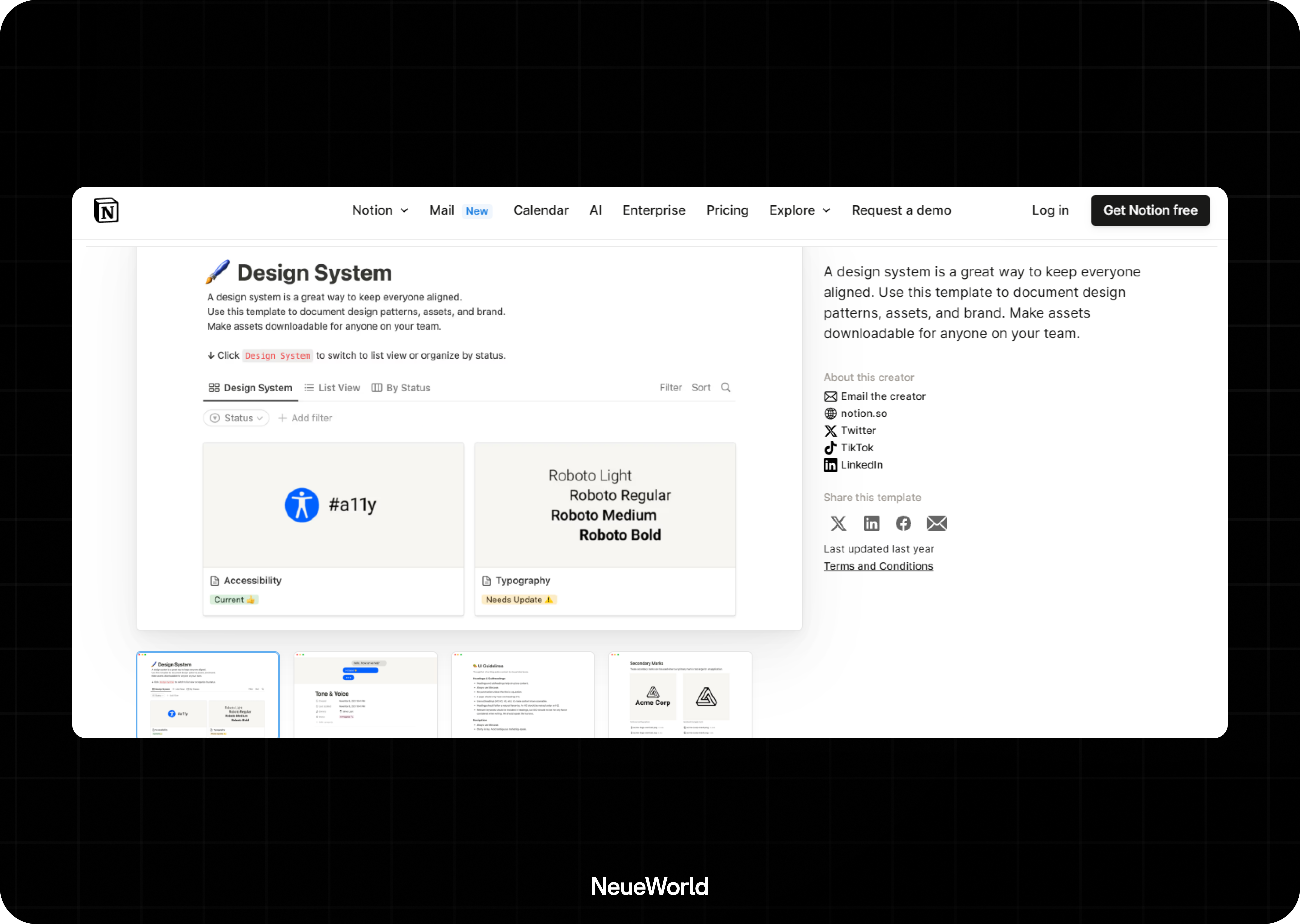This screenshot has width=1300, height=924.
Task: Select the Secondary Marks Acme Corp thumbnail
Action: coord(680,695)
